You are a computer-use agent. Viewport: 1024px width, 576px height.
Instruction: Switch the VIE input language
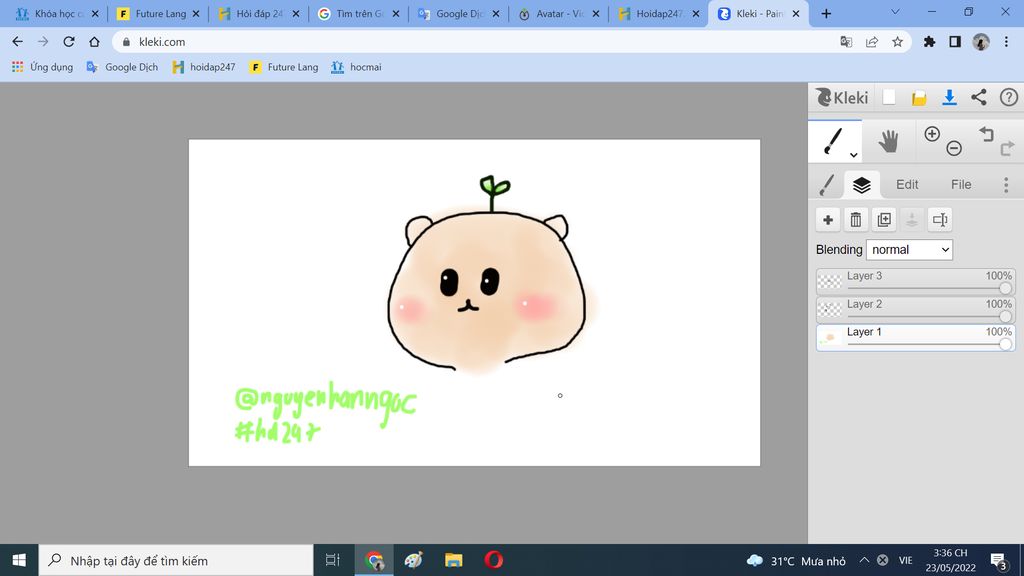coord(905,560)
